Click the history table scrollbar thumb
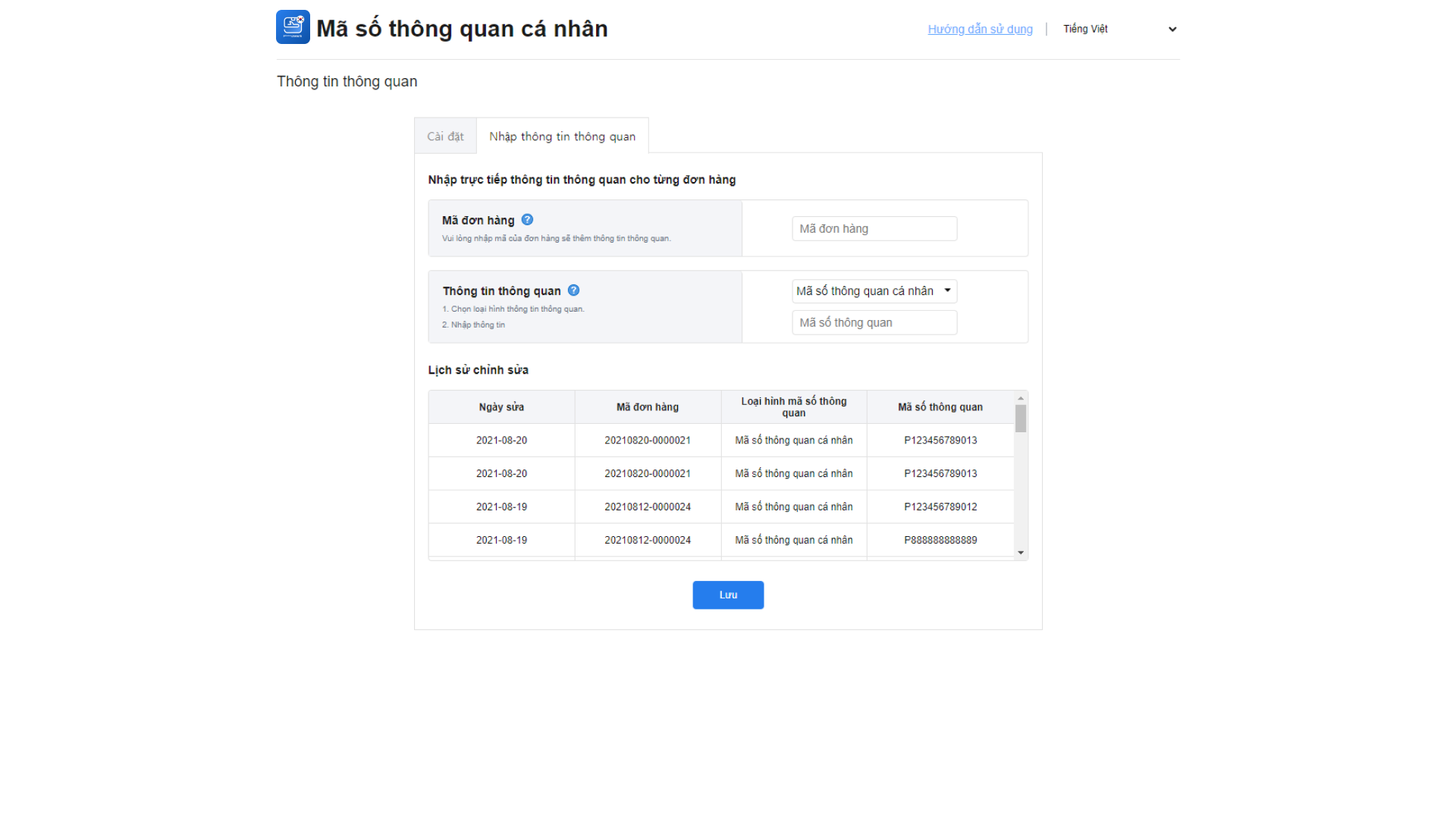1456x819 pixels. [x=1021, y=419]
